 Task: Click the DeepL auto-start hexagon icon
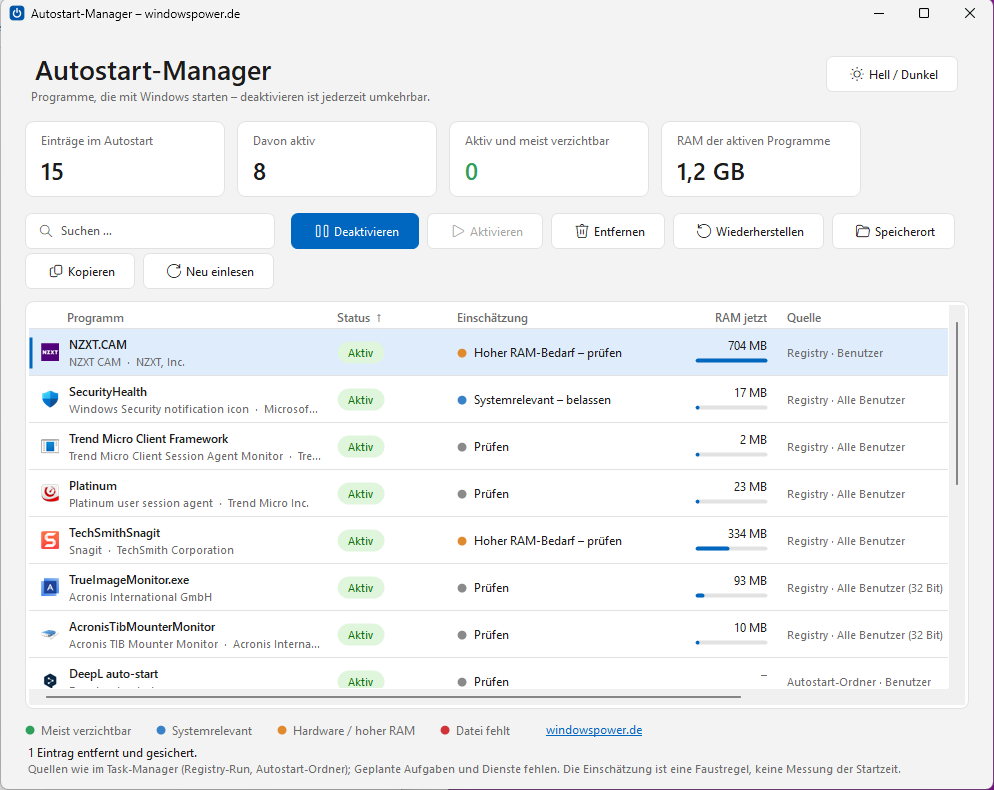(50, 680)
